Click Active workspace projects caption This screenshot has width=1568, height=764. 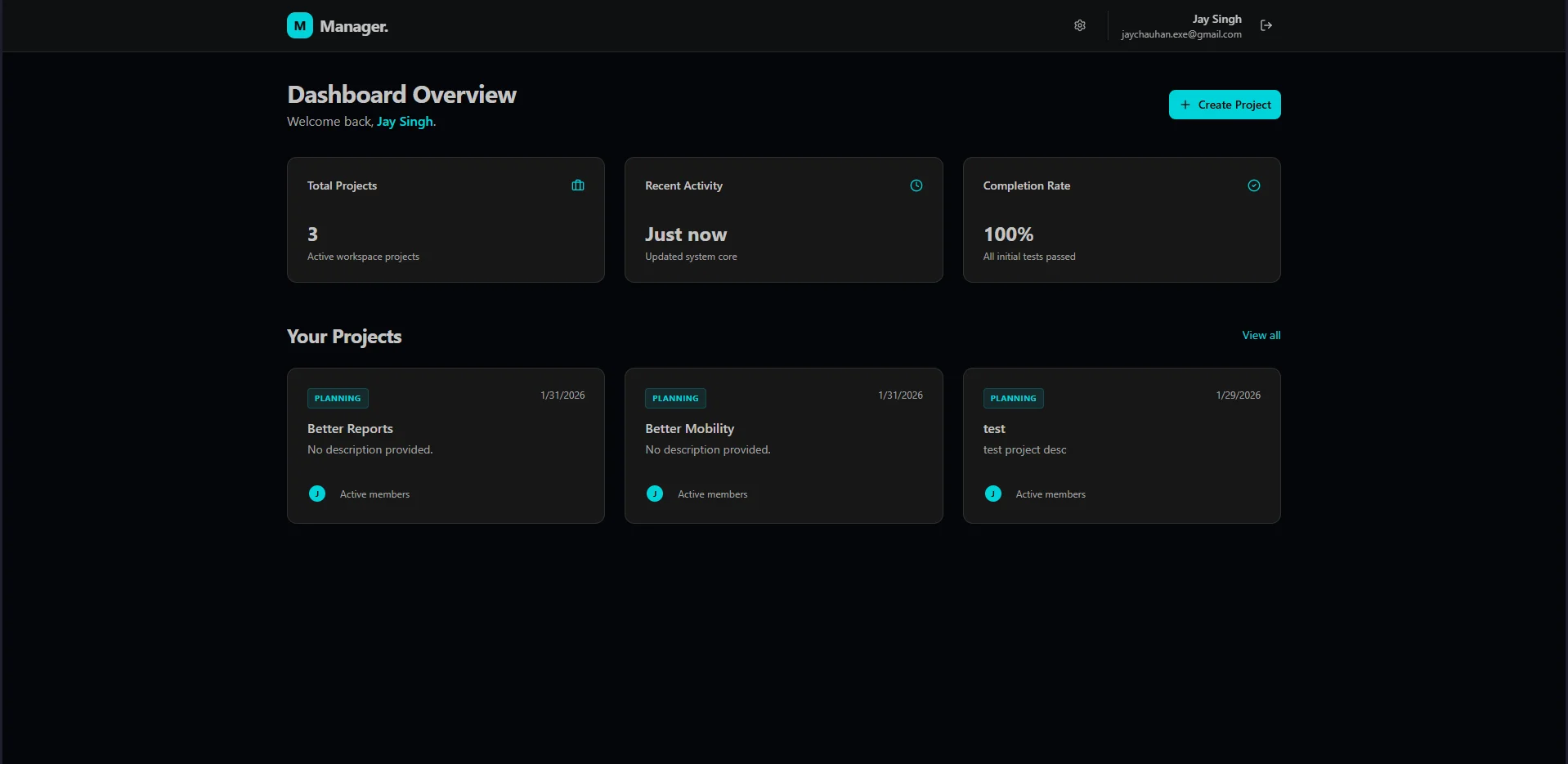[x=363, y=257]
